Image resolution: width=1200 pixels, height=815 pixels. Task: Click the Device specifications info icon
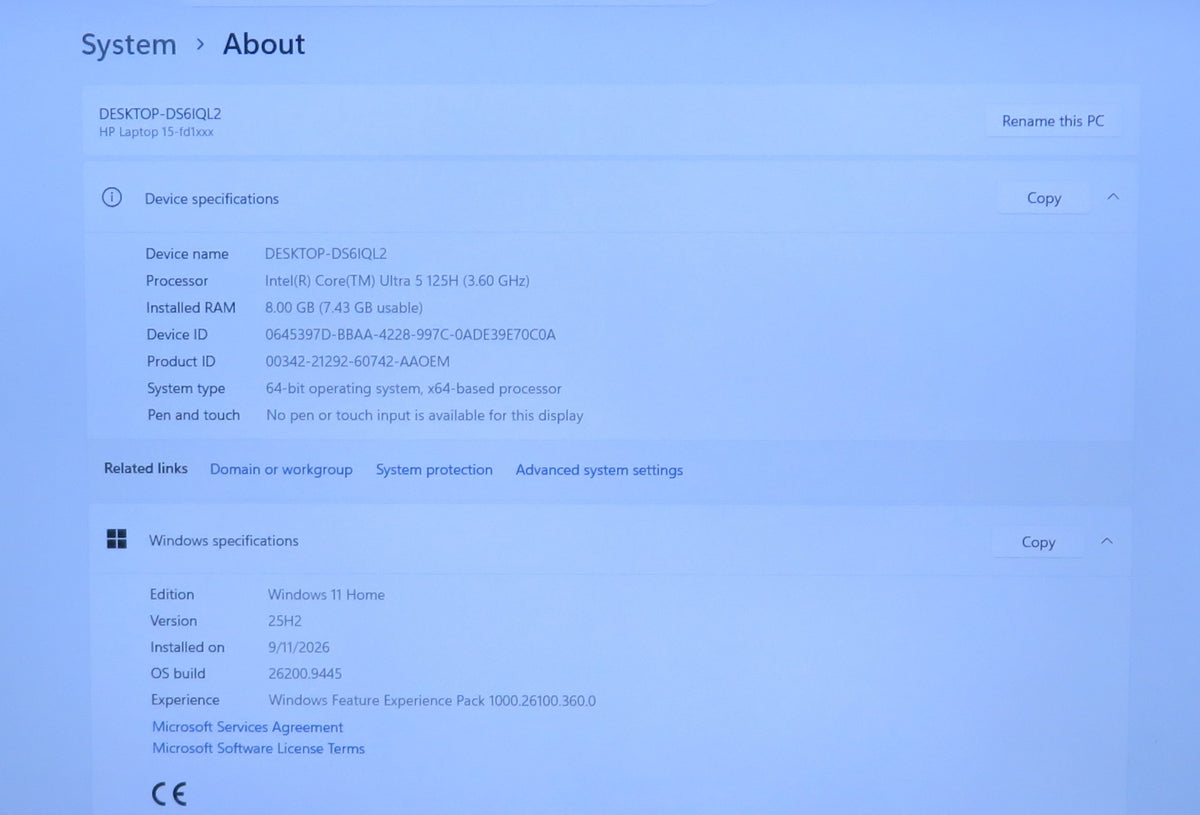(x=112, y=197)
